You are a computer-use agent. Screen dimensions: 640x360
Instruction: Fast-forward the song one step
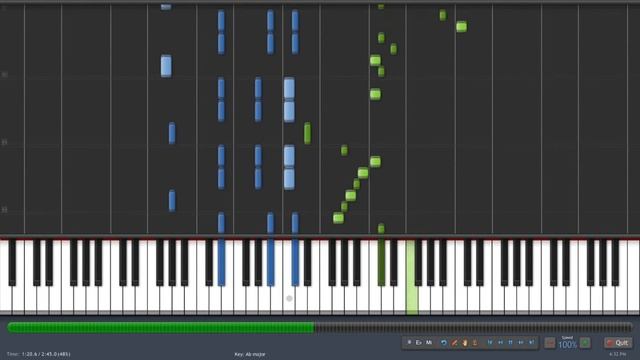click(521, 342)
